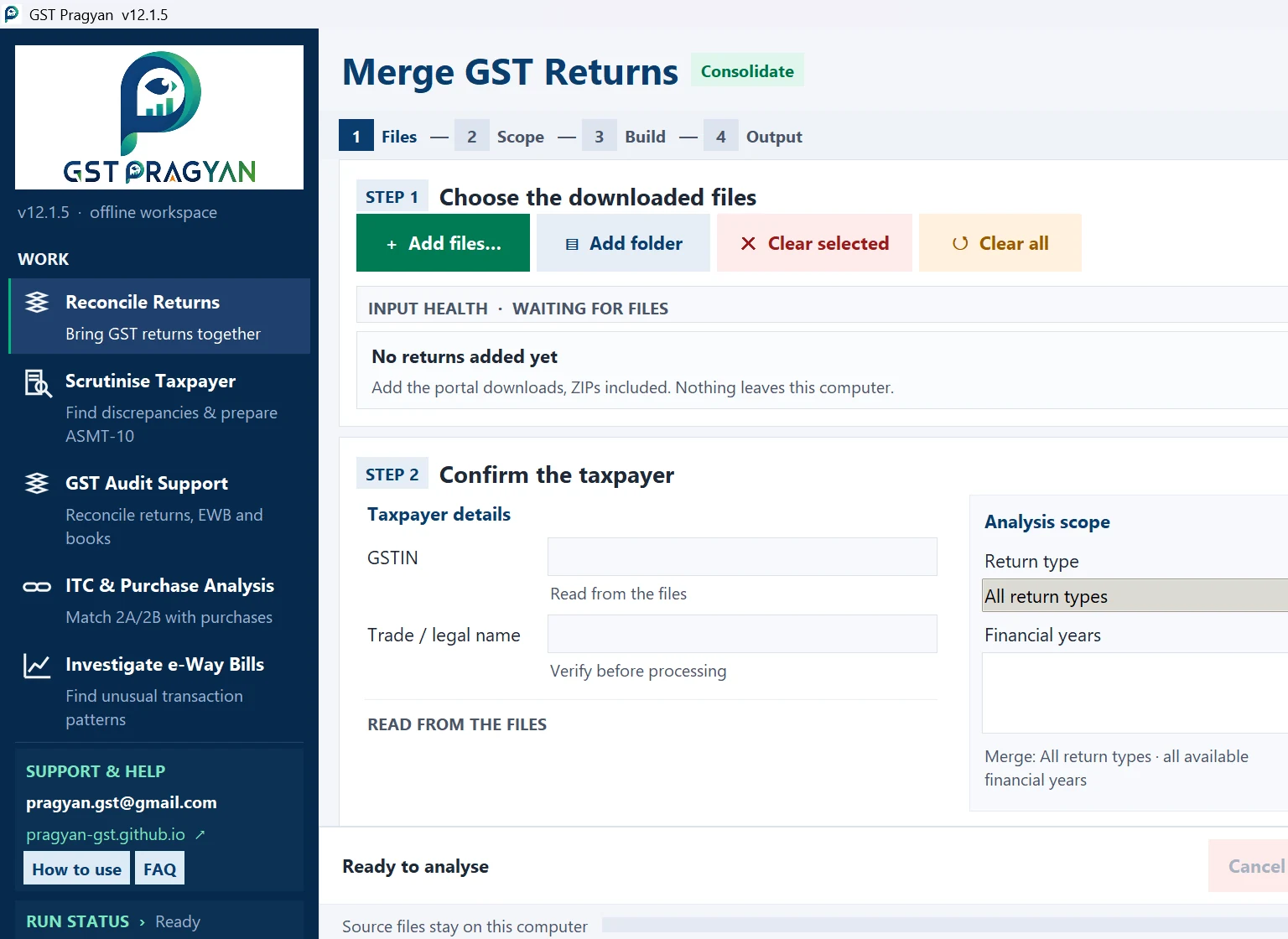The height and width of the screenshot is (939, 1288).
Task: Click the Add folder button
Action: click(623, 243)
